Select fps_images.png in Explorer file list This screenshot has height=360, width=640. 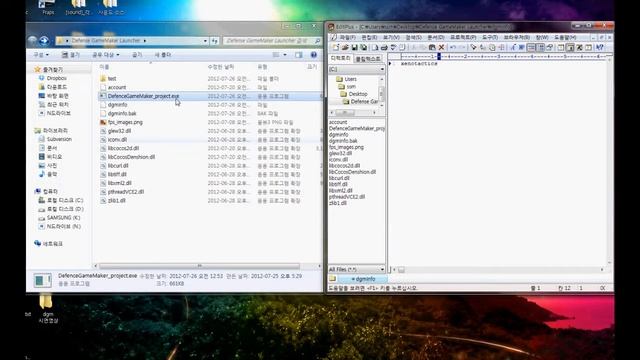[125, 122]
